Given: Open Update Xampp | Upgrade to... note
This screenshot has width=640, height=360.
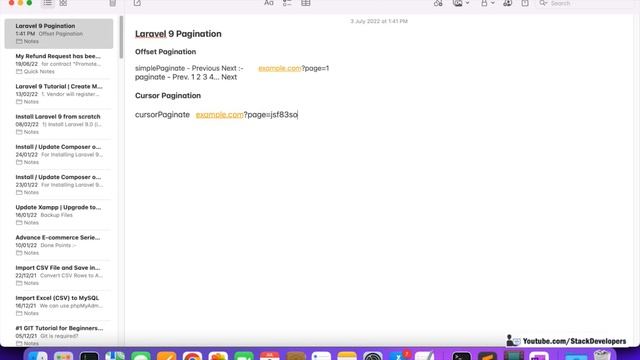Looking at the screenshot, I should point(59,215).
